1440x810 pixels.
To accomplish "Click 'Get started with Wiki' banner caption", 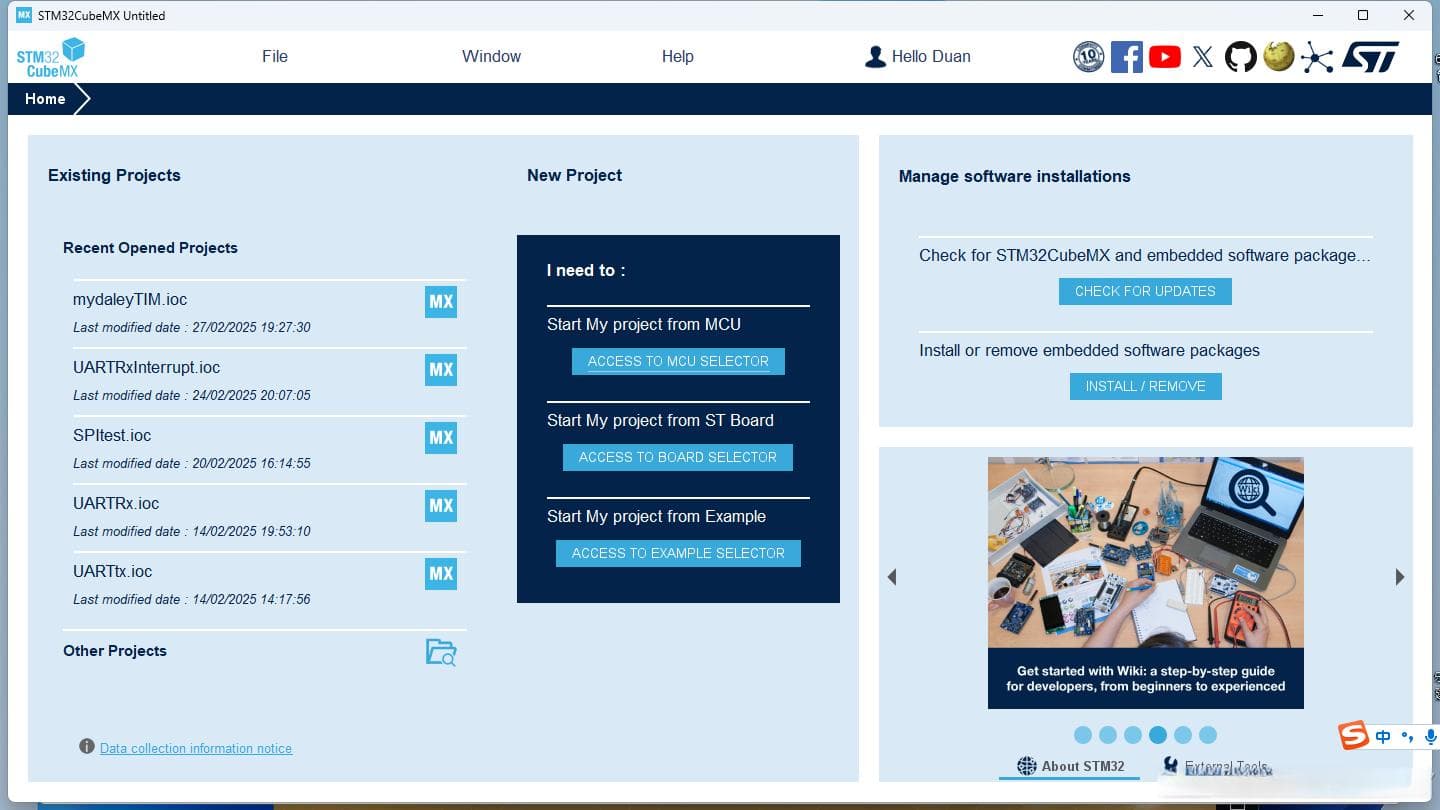I will click(x=1146, y=679).
